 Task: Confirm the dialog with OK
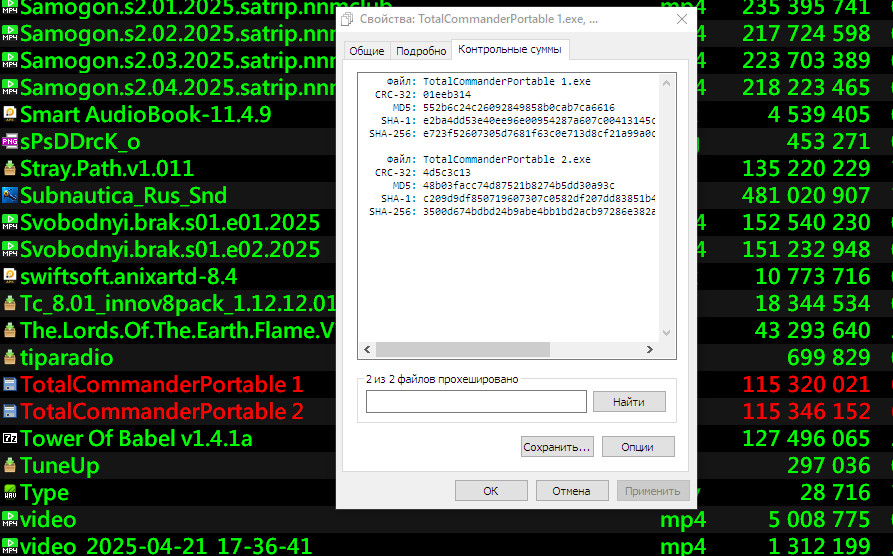(491, 491)
